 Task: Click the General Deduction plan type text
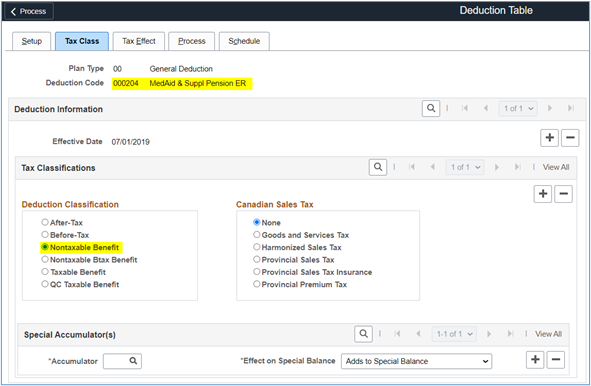(181, 69)
